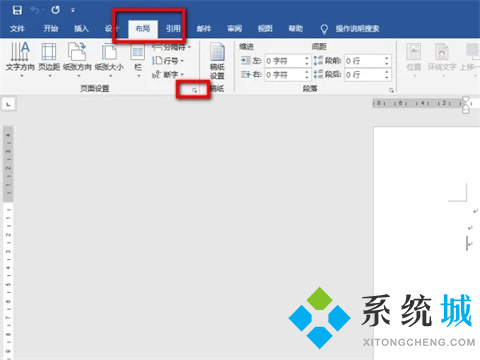The height and width of the screenshot is (360, 480).
Task: Click the 稿纸设置 manuscript paper button
Action: pyautogui.click(x=217, y=62)
